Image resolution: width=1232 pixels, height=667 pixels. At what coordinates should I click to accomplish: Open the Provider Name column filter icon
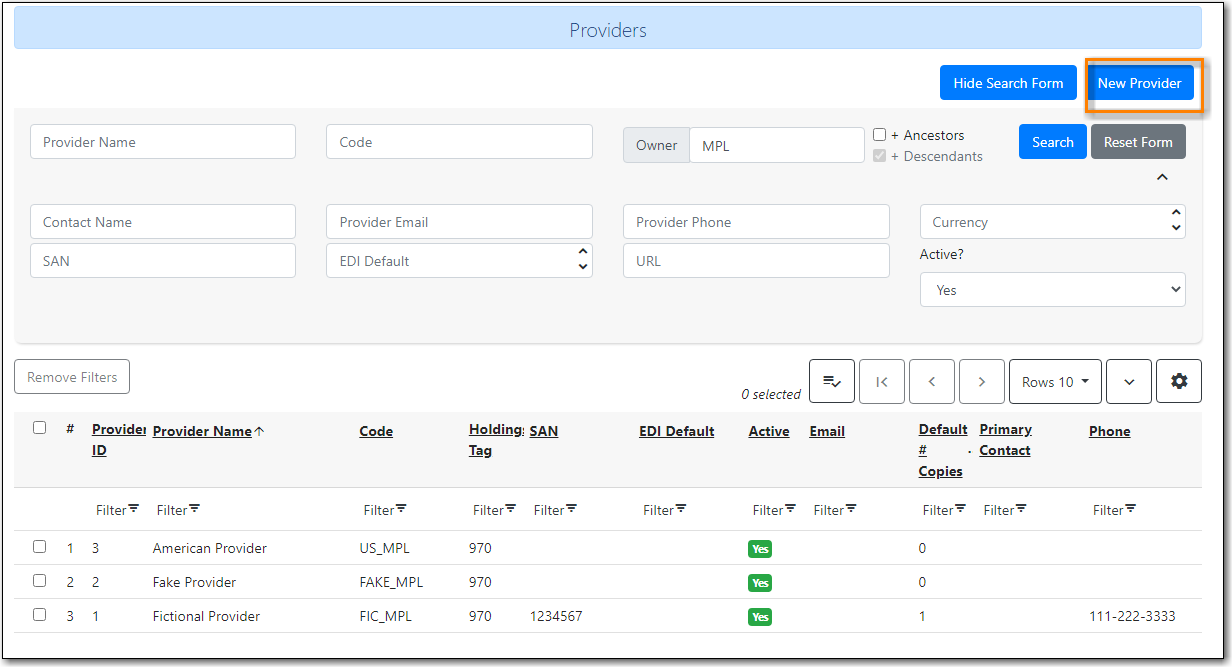click(x=194, y=509)
